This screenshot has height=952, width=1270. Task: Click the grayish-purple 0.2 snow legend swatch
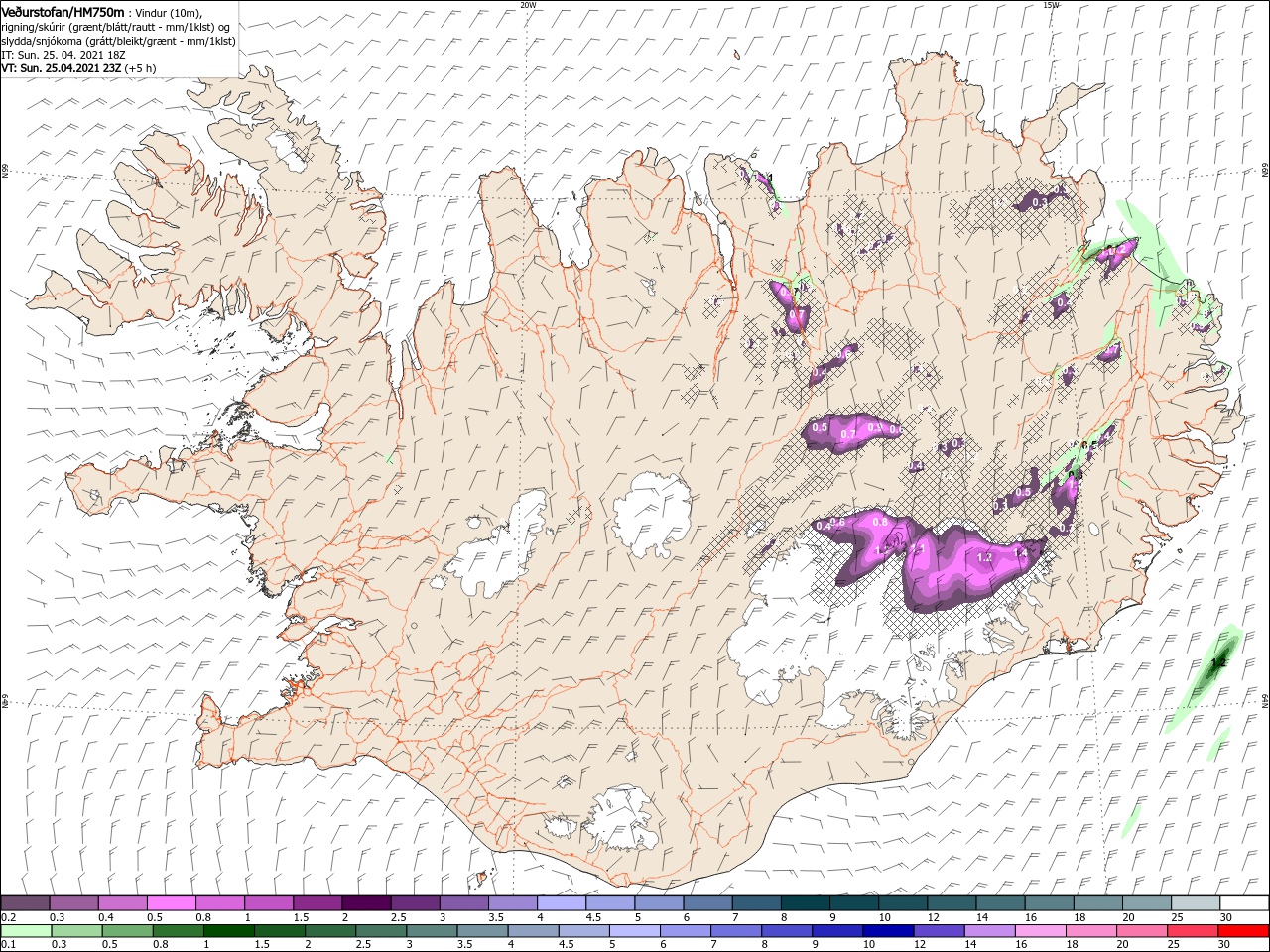pyautogui.click(x=25, y=903)
